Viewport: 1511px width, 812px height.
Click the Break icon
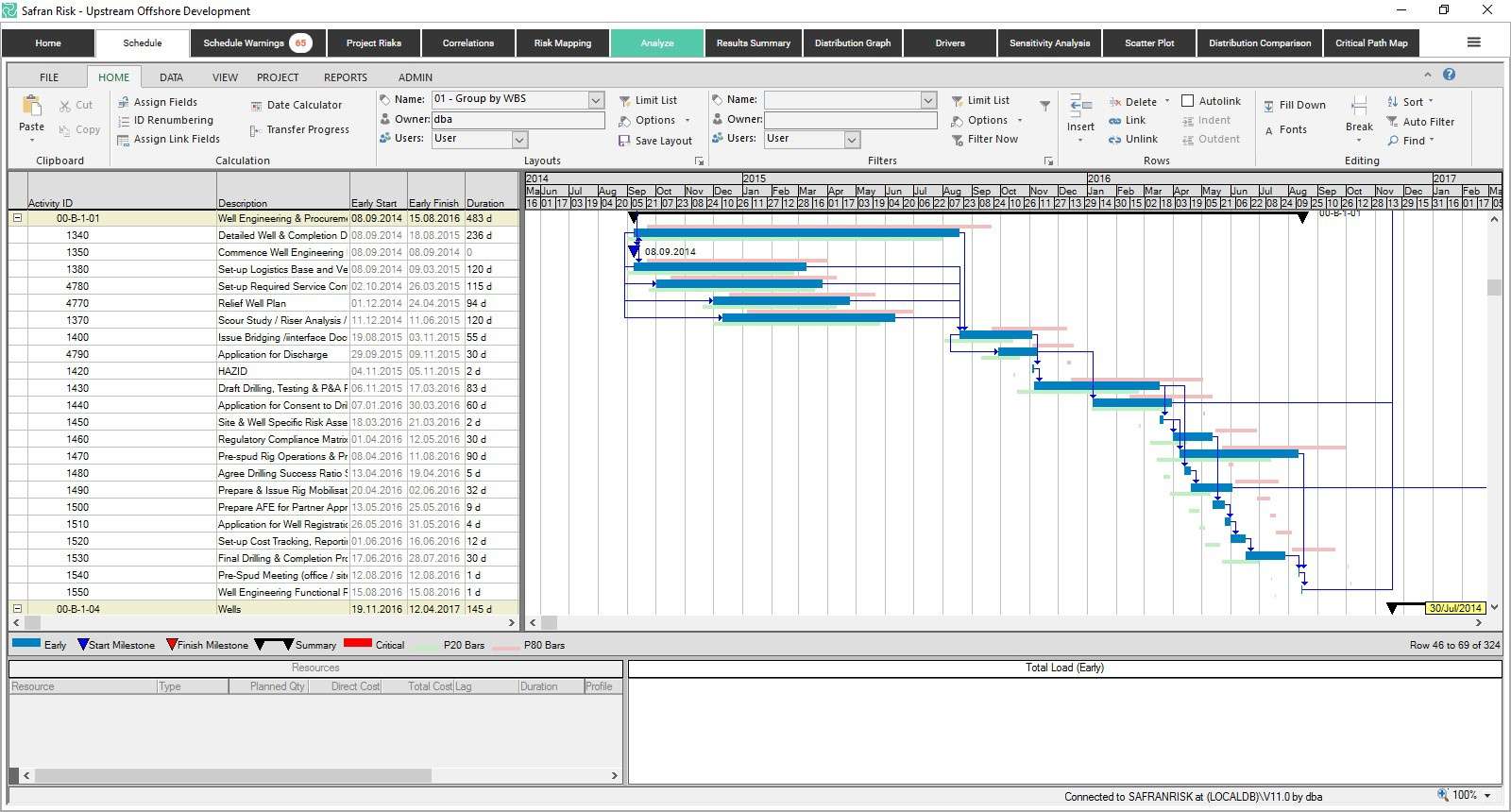(x=1359, y=106)
